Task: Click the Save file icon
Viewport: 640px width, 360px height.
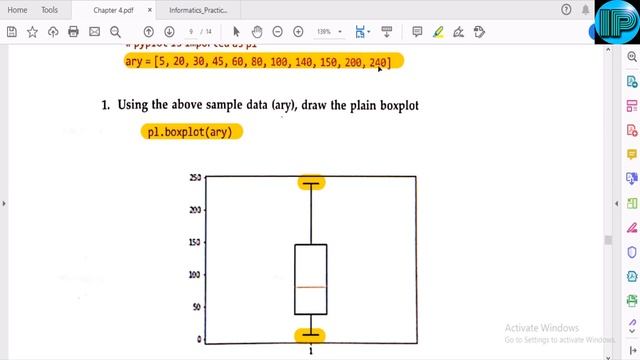Action: [12, 32]
